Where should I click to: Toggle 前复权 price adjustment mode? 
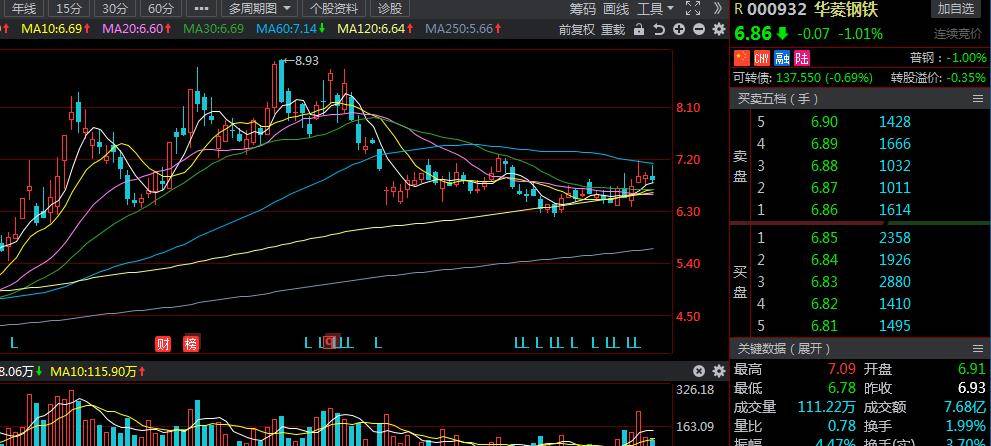point(576,29)
